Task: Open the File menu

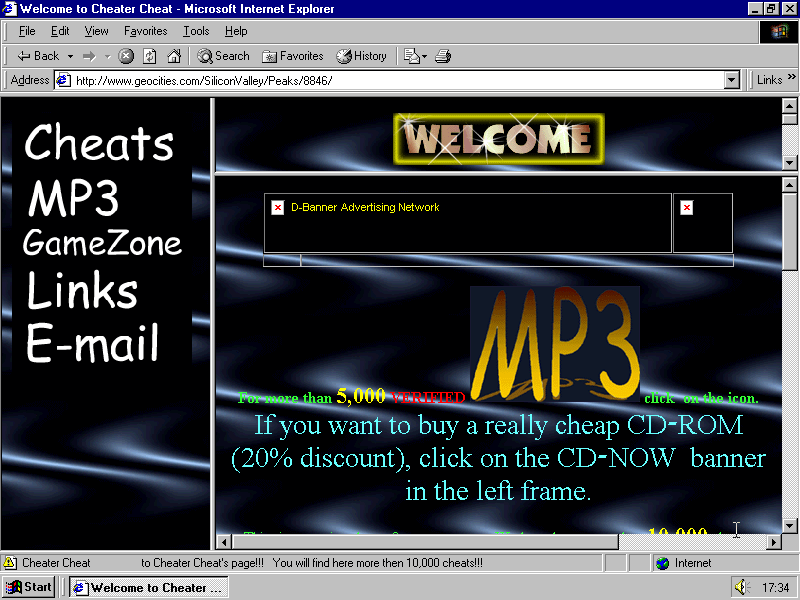Action: (26, 31)
